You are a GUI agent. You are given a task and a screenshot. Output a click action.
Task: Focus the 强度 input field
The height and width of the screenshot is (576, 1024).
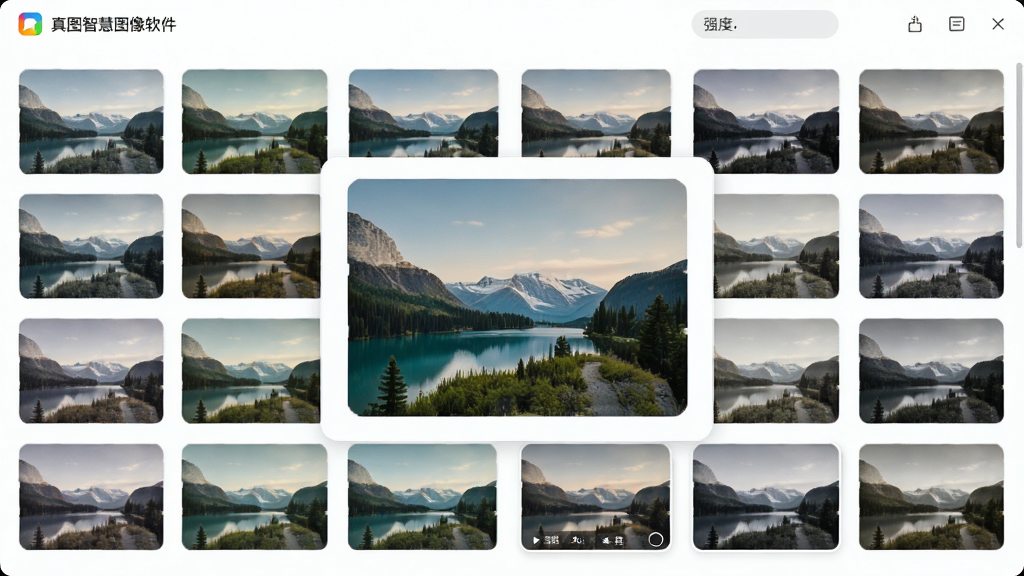(x=765, y=24)
